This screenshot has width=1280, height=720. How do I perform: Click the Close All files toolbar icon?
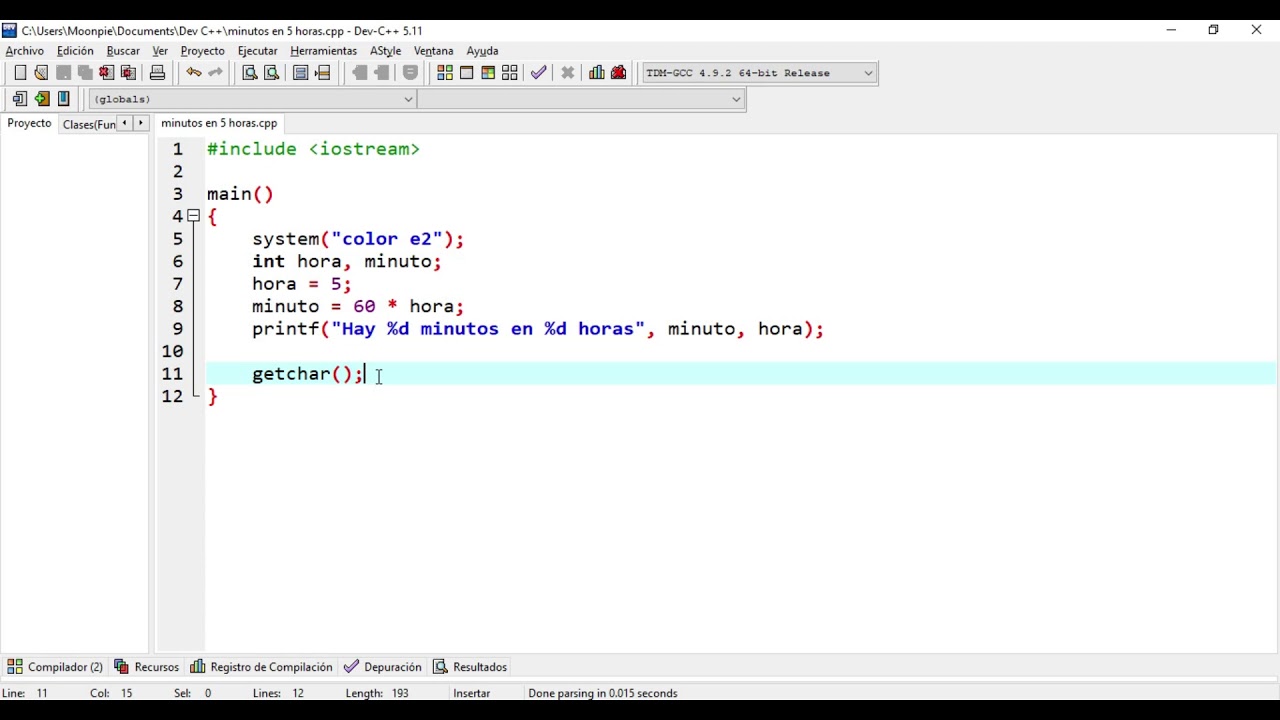click(x=128, y=72)
